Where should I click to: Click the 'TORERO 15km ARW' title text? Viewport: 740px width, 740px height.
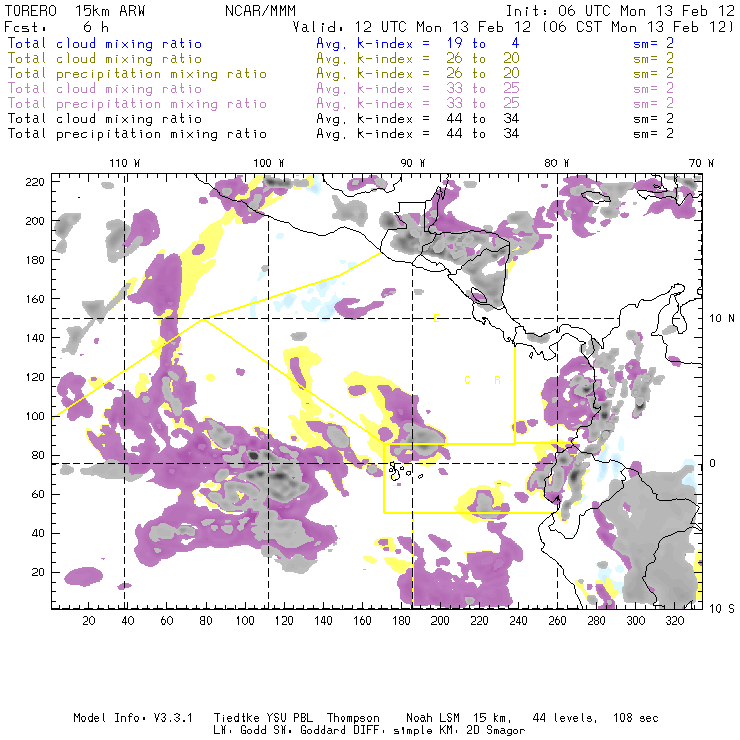(x=75, y=10)
